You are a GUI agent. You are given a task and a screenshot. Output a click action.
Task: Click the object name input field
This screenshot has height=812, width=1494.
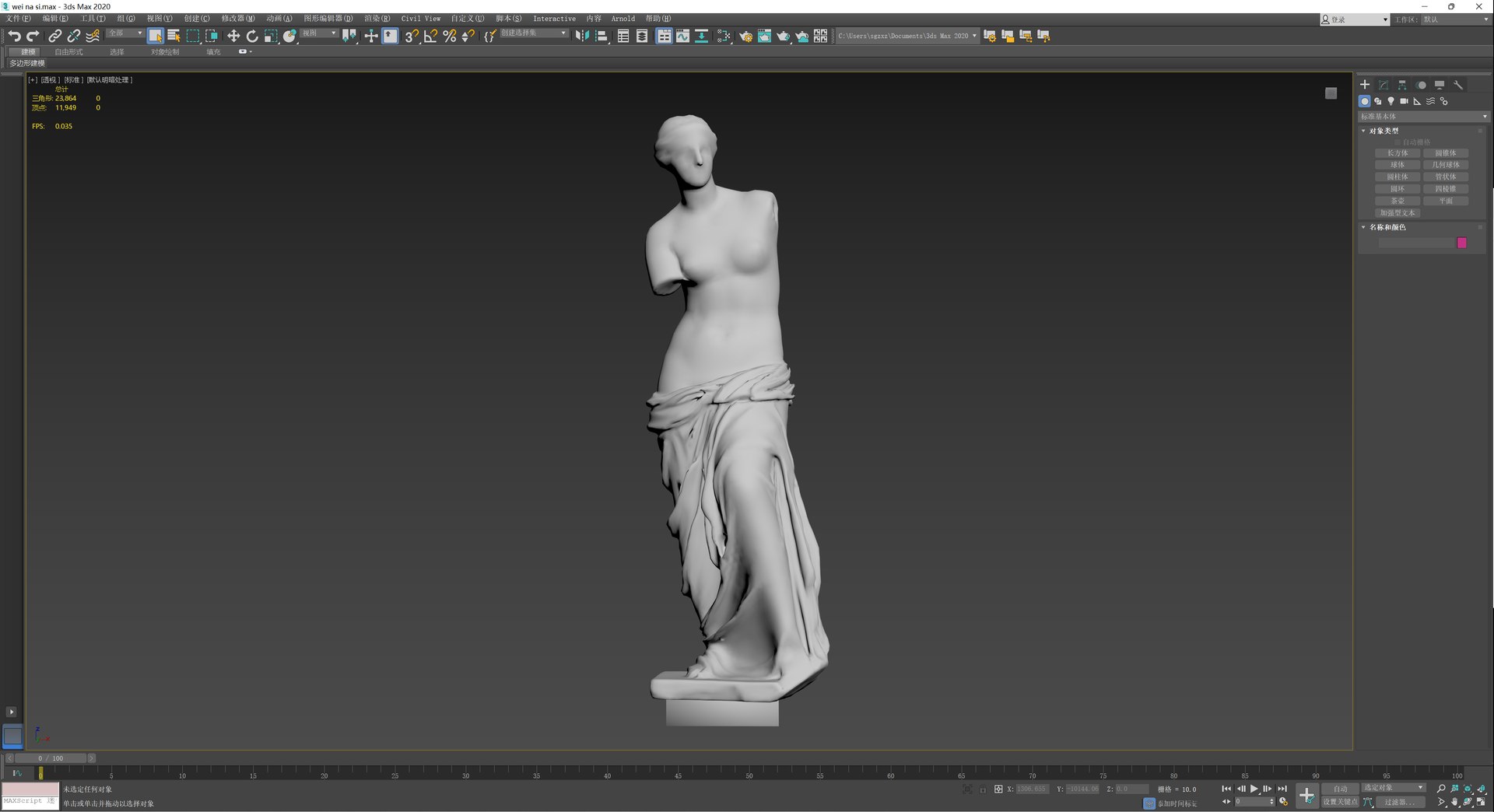click(x=1415, y=243)
